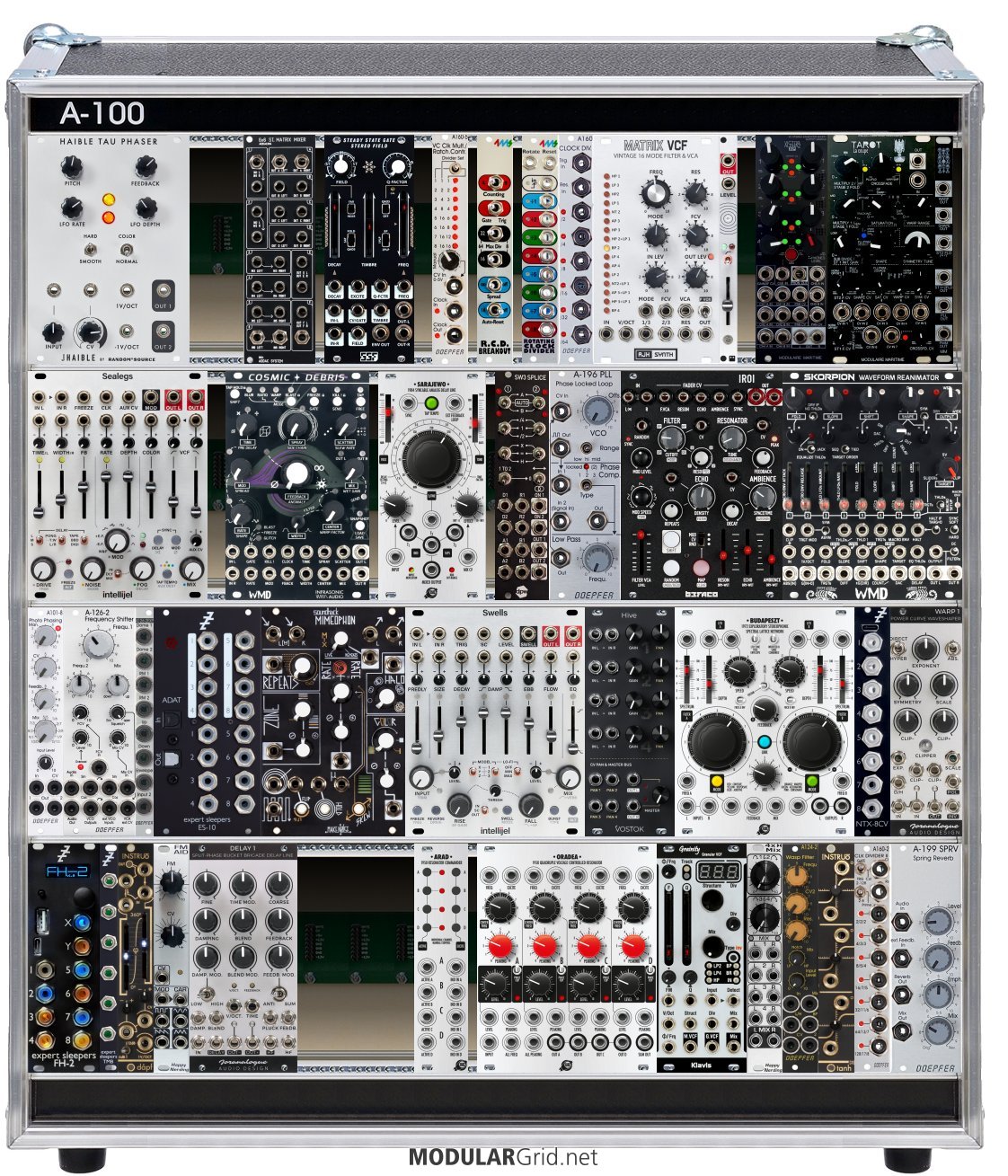Click the large center knob on Sarajewo
The width and height of the screenshot is (1008, 1176).
430,458
